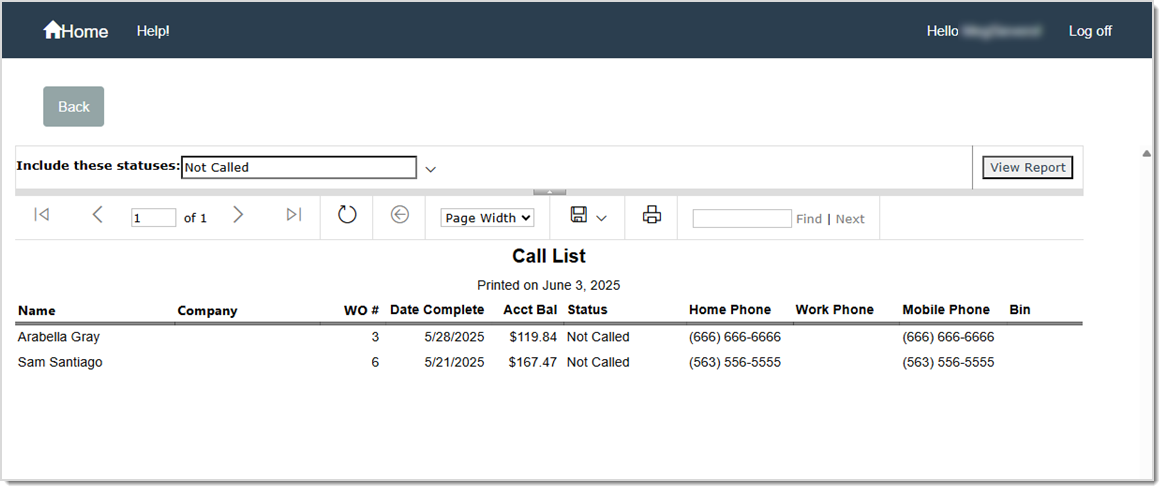Screen dimensions: 1164x491
Task: Jump to the first report page
Action: click(x=42, y=215)
